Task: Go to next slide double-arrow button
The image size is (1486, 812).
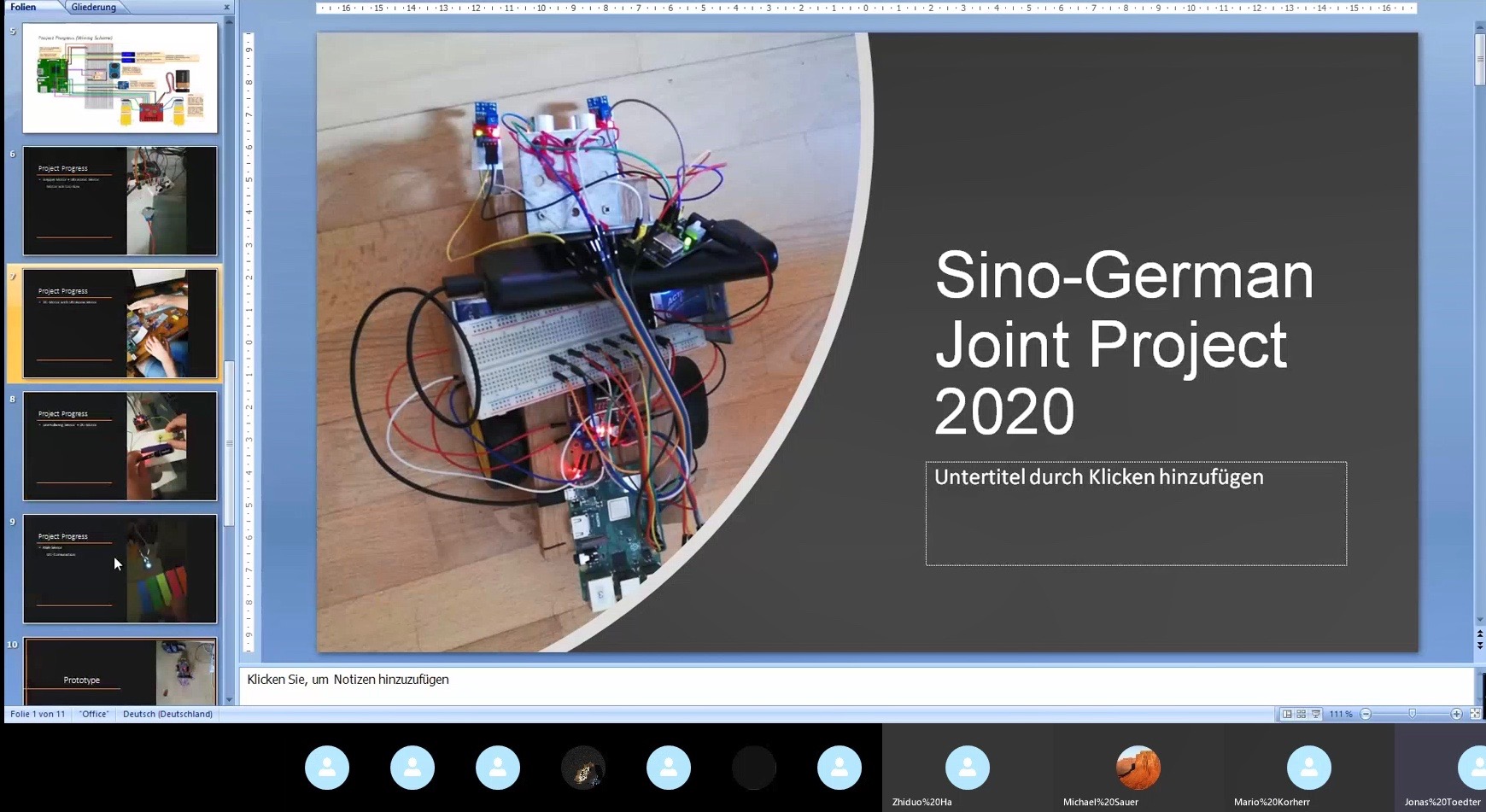Action: pyautogui.click(x=1480, y=645)
